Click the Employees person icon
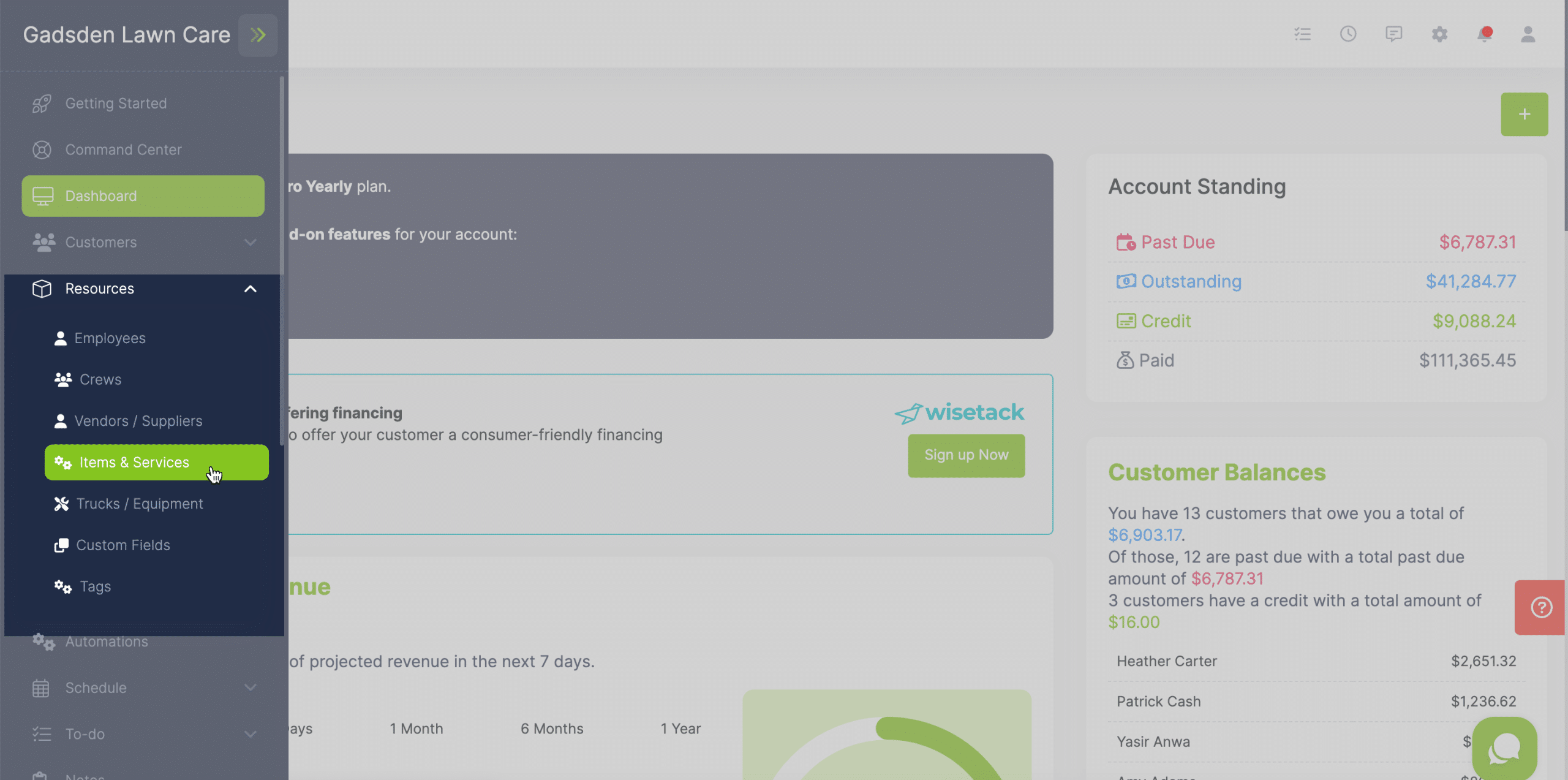This screenshot has height=780, width=1568. (60, 338)
